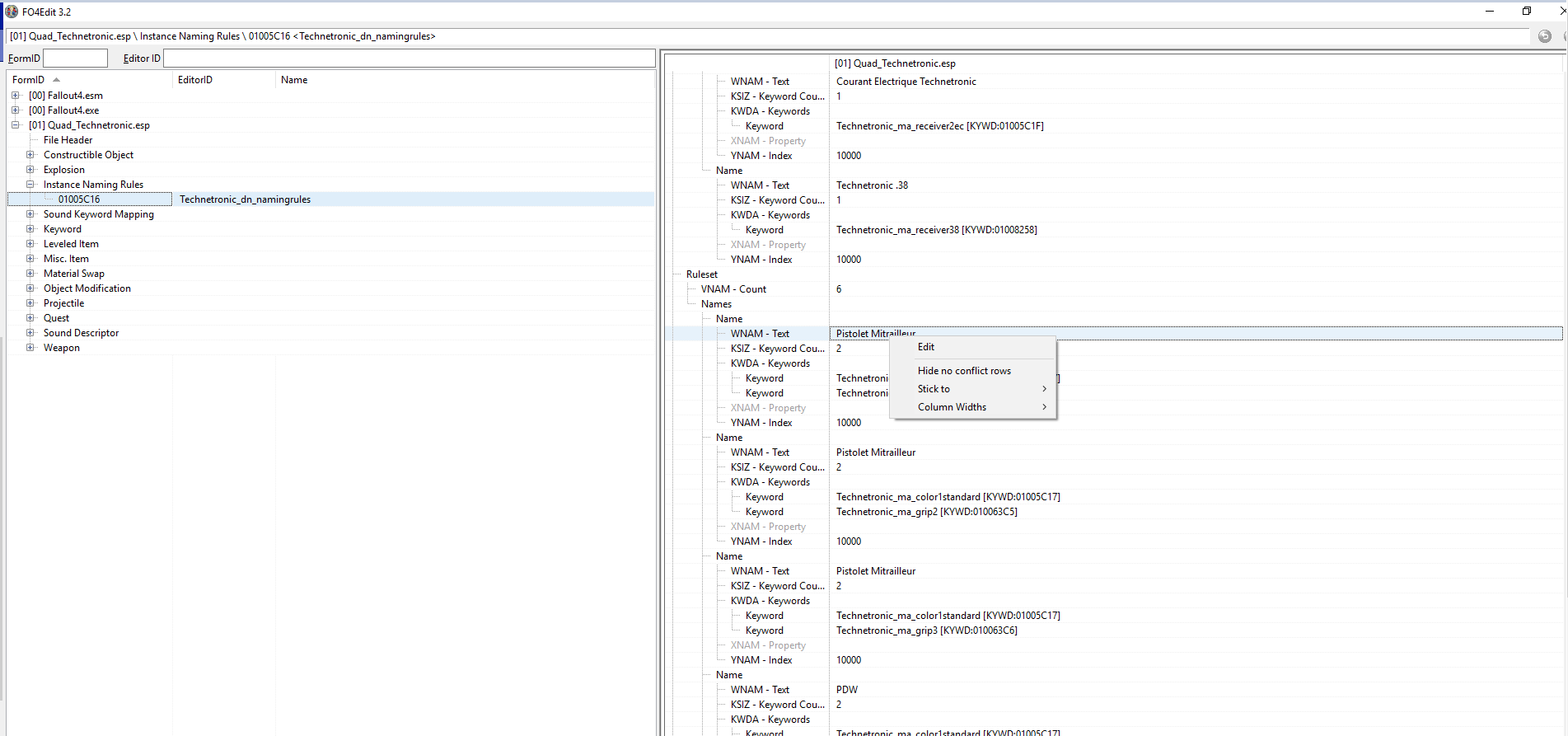Screen dimensions: 1568x736
Task: Expand the Weapon group
Action: [30, 348]
